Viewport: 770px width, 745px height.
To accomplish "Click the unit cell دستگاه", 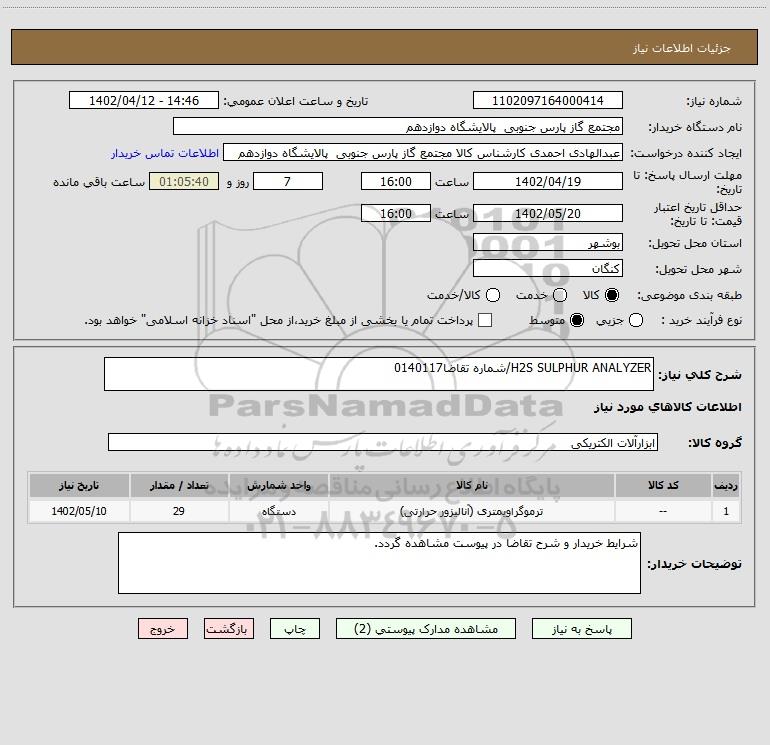I will [278, 511].
